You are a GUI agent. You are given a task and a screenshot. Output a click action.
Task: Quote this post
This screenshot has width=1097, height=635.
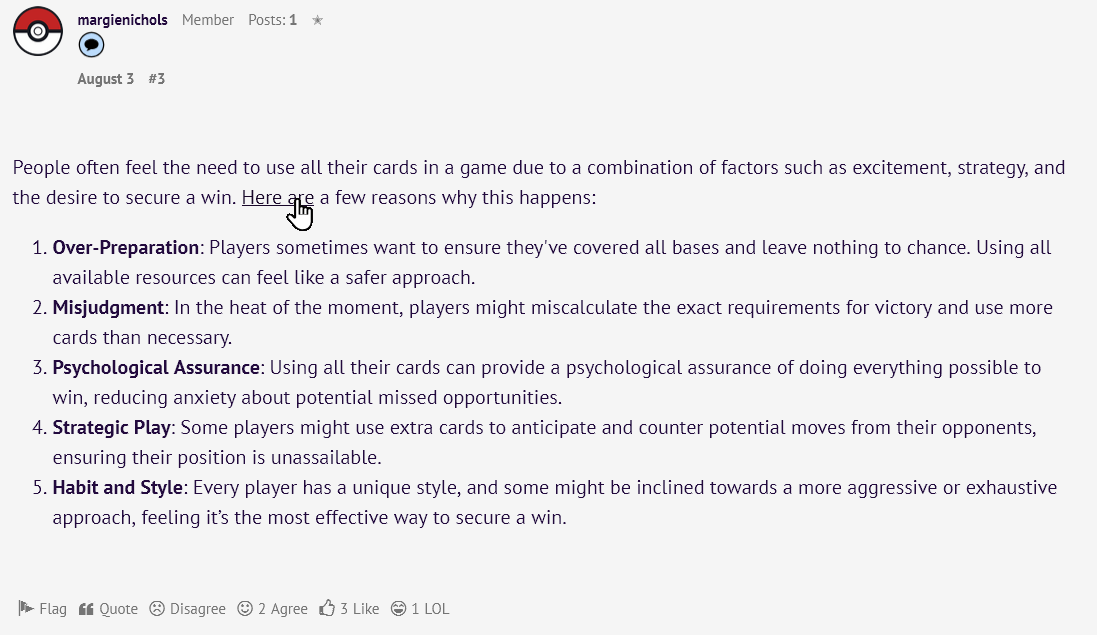click(108, 608)
